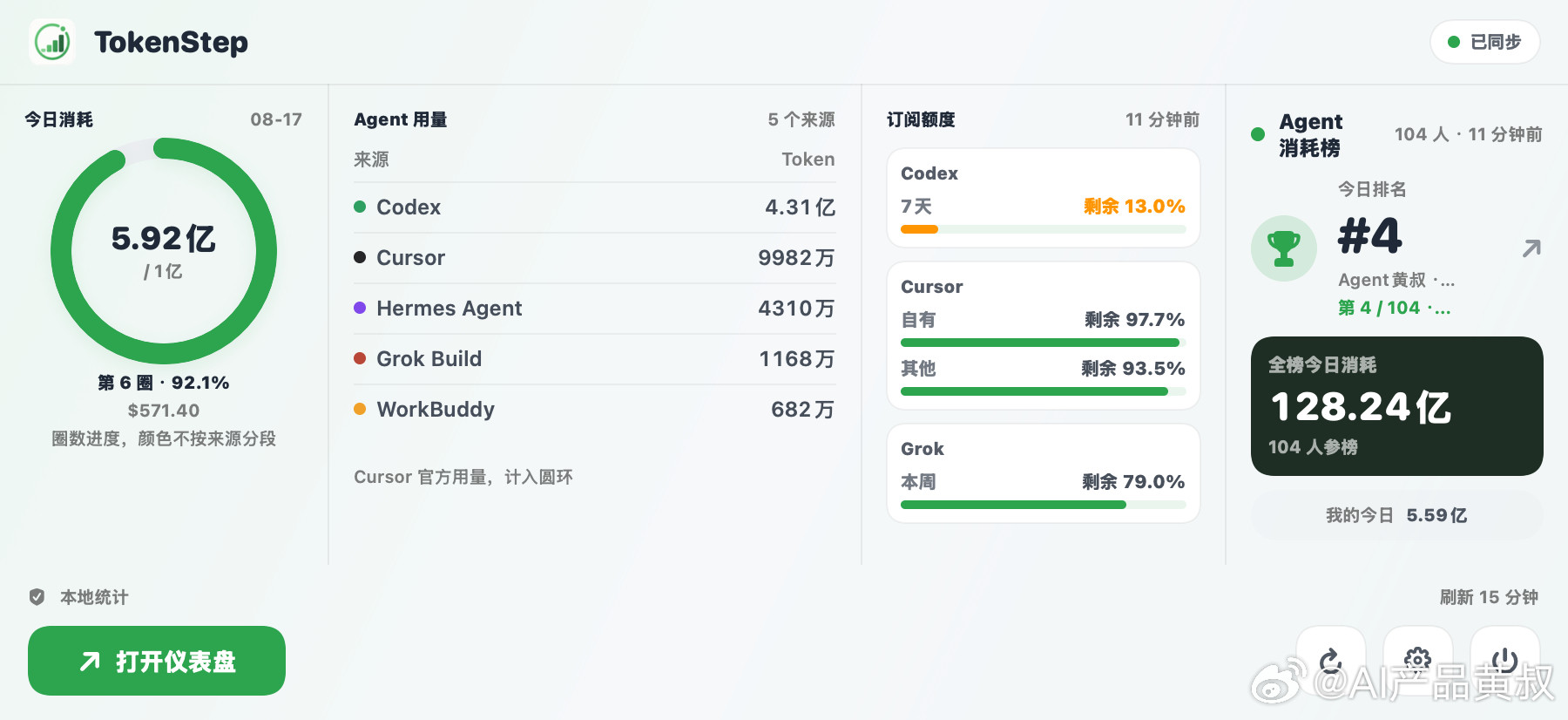Click the 圈数进度 explanation note
The image size is (1568, 720).
pyautogui.click(x=164, y=438)
